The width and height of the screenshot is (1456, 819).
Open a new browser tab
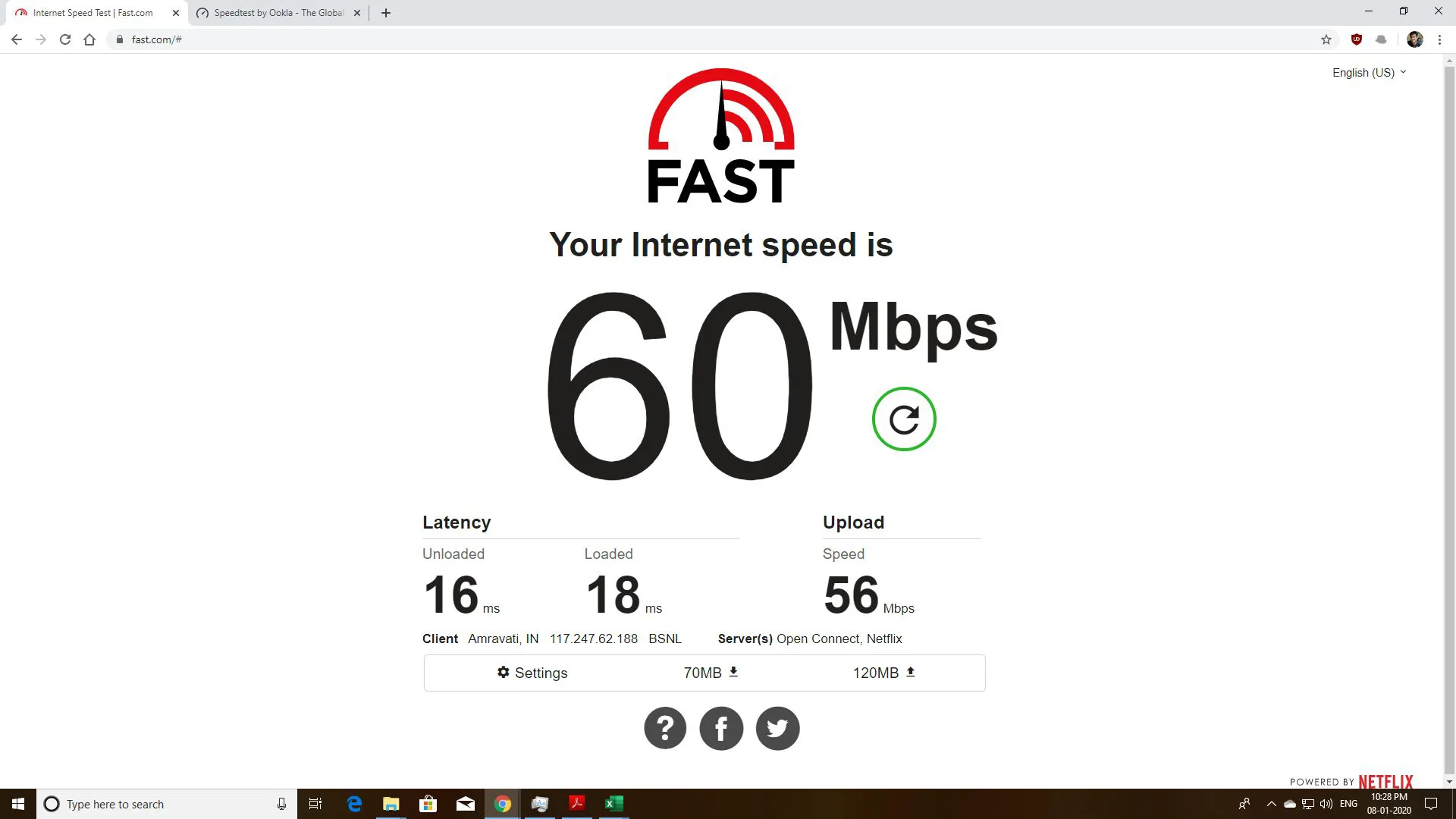(386, 13)
